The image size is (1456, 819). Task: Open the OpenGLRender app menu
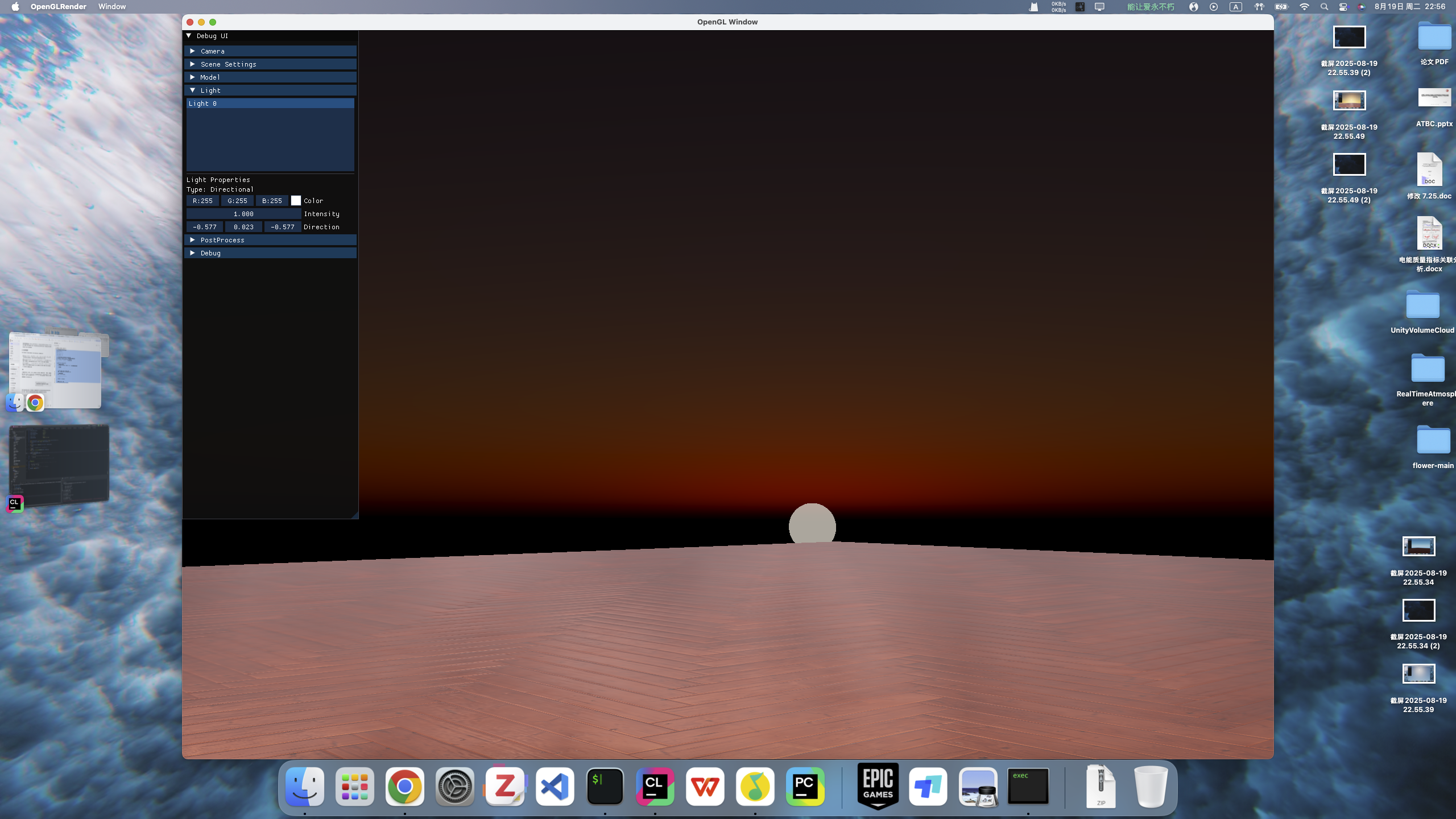tap(59, 7)
